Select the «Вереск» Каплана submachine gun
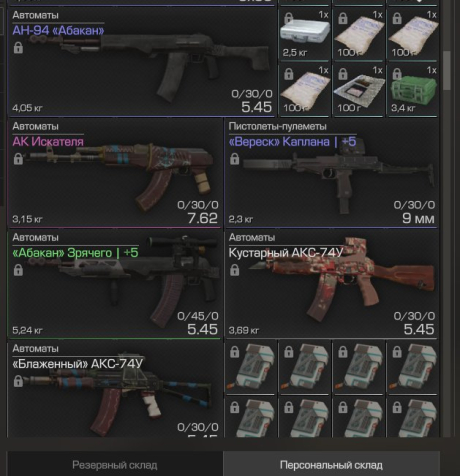460x476 pixels. coord(331,173)
